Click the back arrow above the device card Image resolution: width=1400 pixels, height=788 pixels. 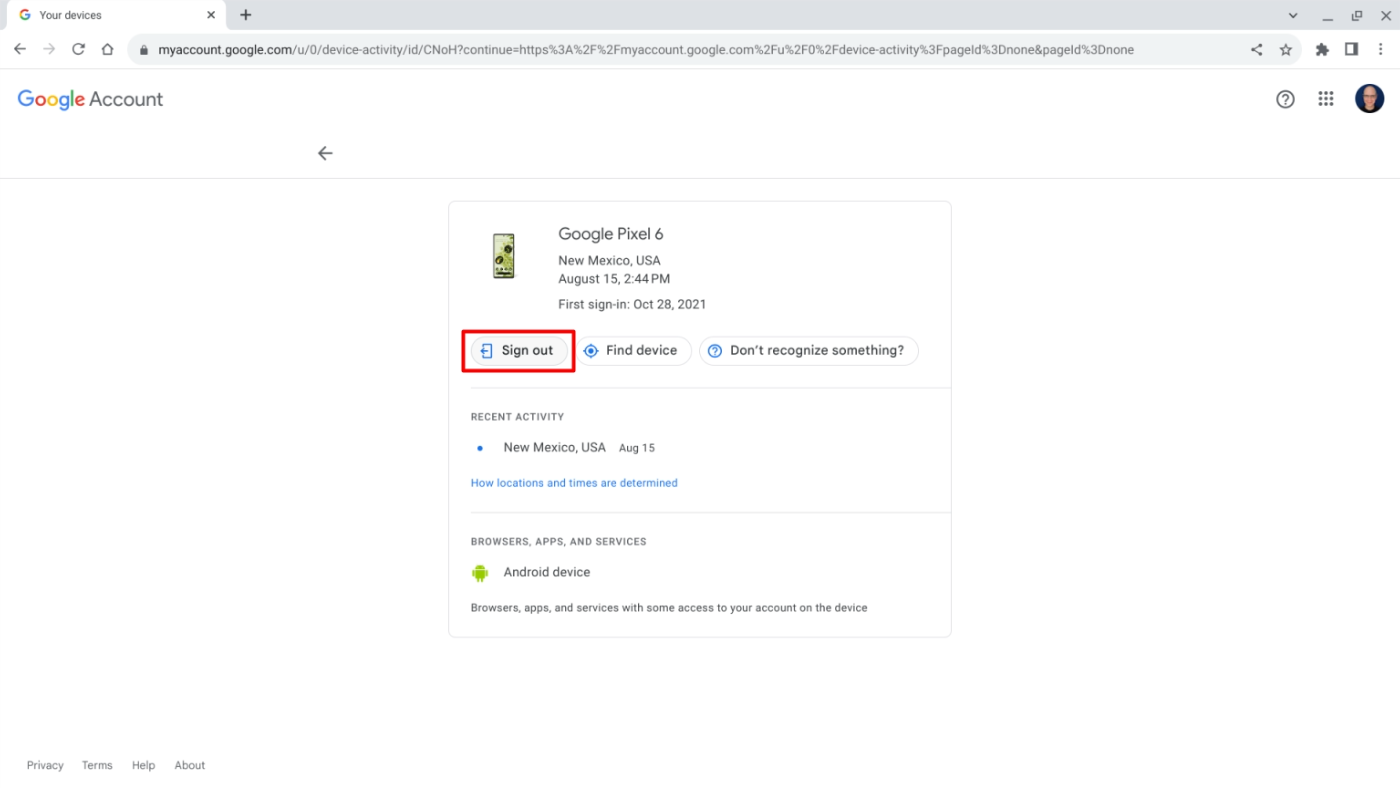click(x=324, y=152)
